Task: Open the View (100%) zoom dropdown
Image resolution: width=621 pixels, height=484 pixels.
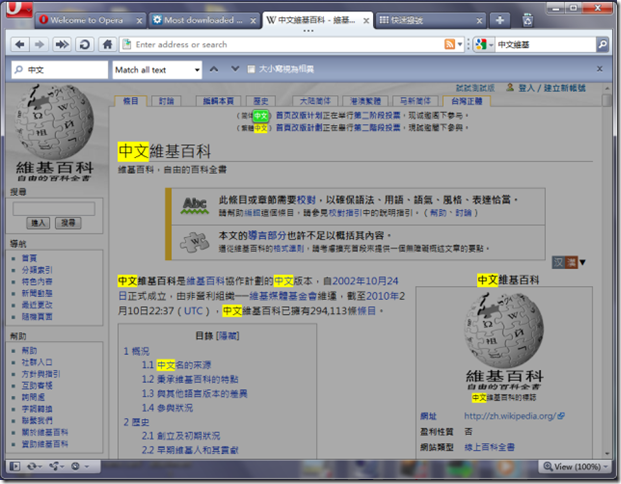Action: point(575,467)
